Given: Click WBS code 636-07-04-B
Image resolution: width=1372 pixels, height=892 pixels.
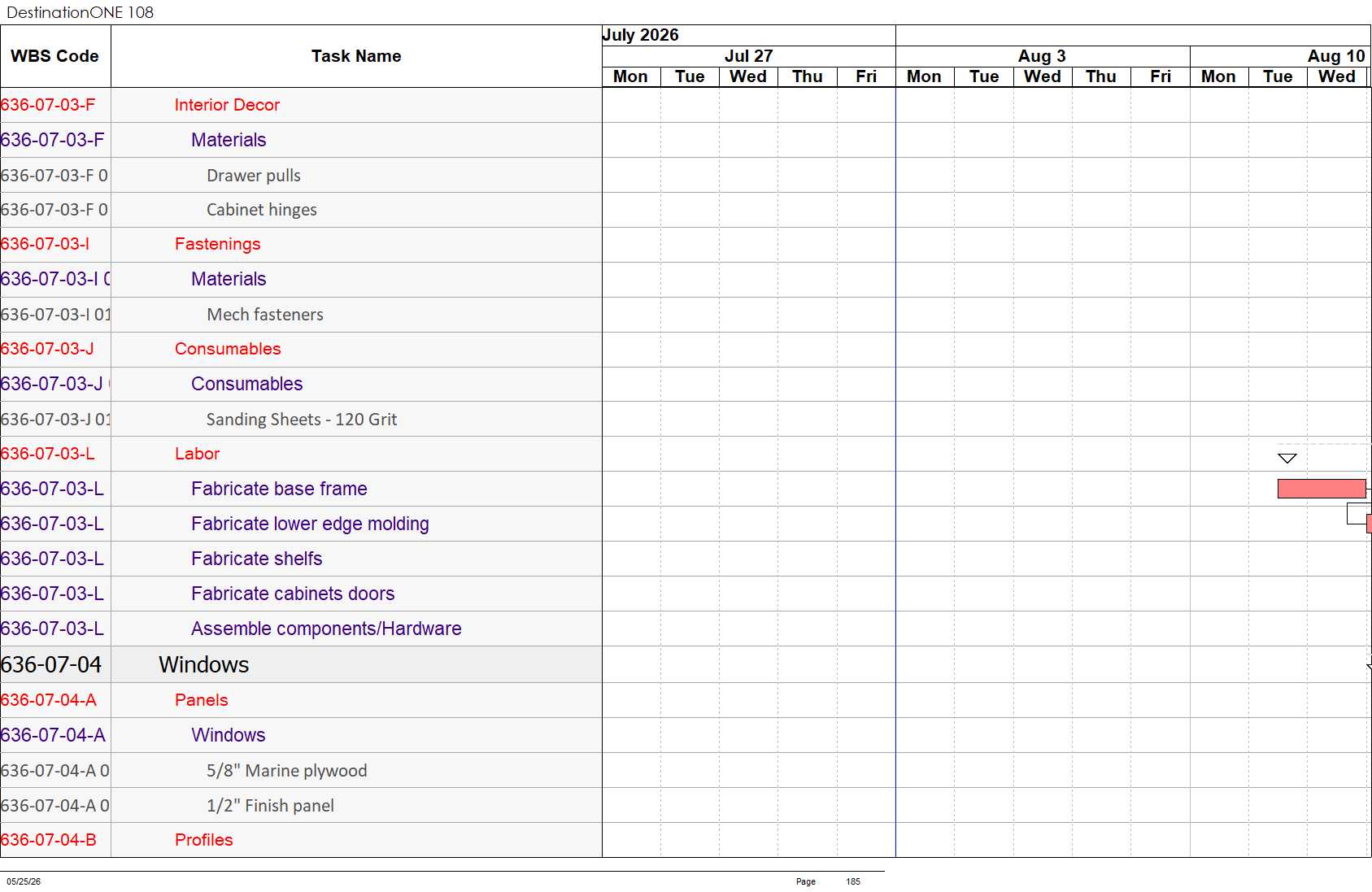Looking at the screenshot, I should (49, 840).
